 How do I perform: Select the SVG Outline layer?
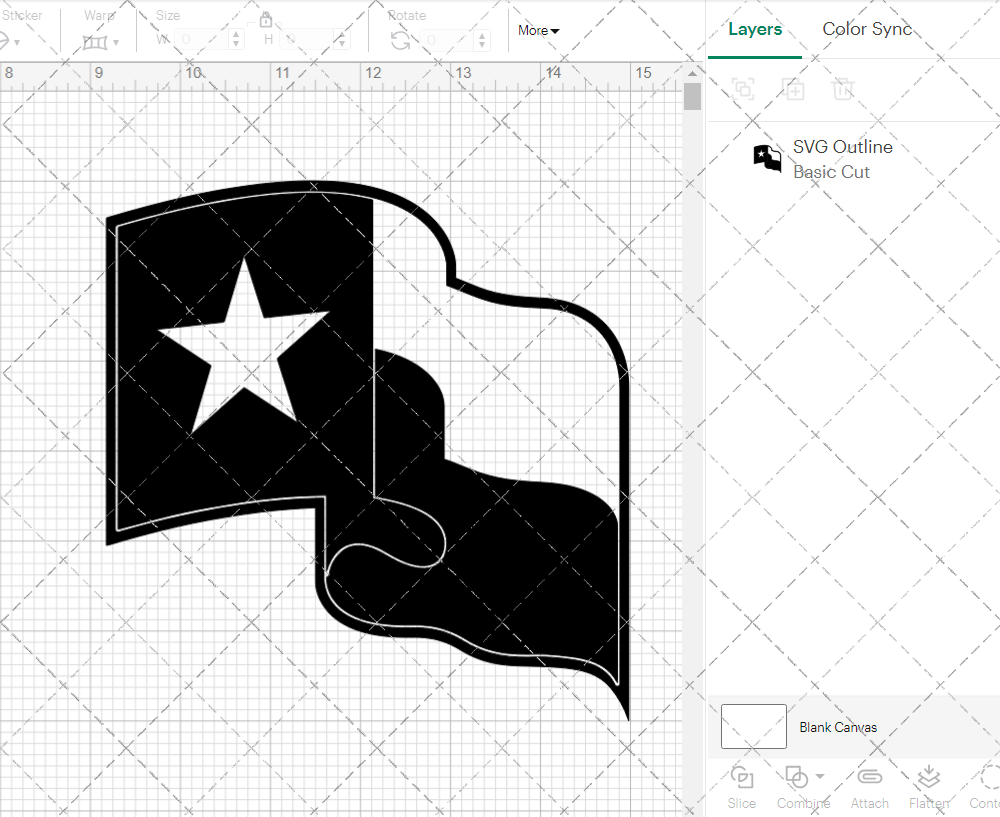(x=842, y=159)
